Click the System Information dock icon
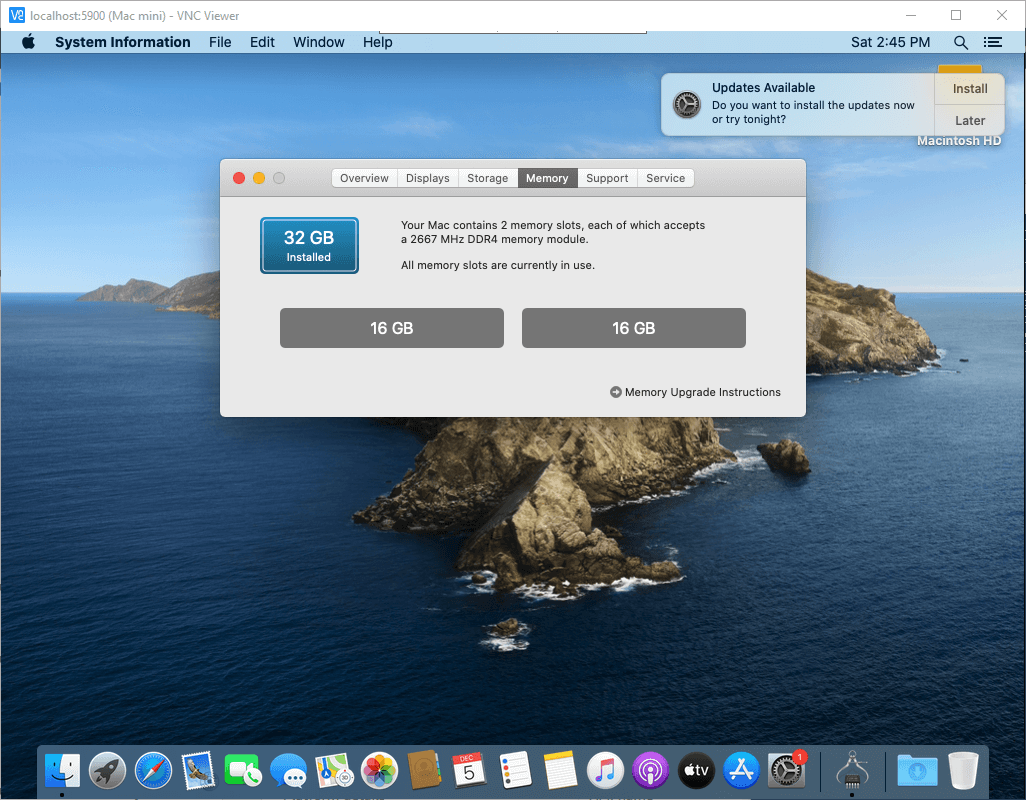 pyautogui.click(x=851, y=770)
